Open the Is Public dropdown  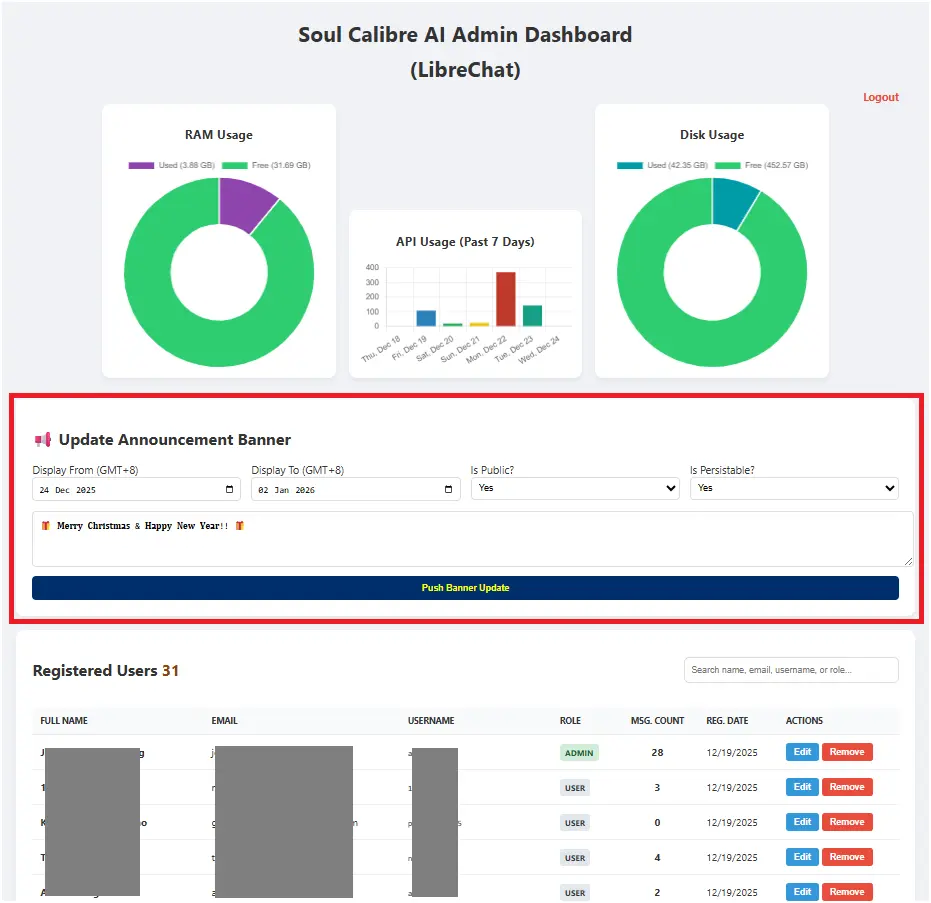click(x=575, y=488)
